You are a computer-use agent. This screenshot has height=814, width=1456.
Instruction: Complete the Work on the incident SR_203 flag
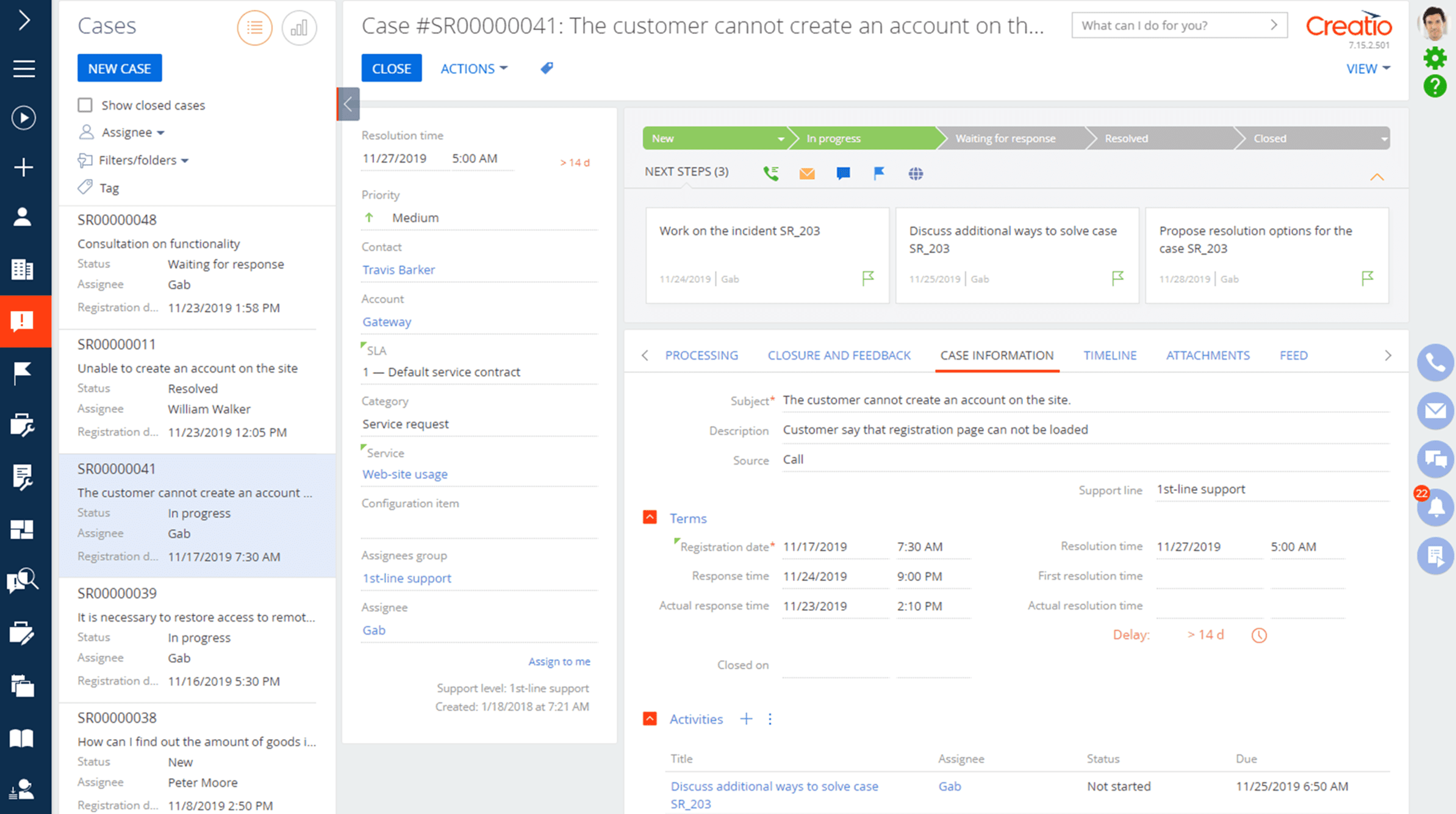tap(868, 278)
